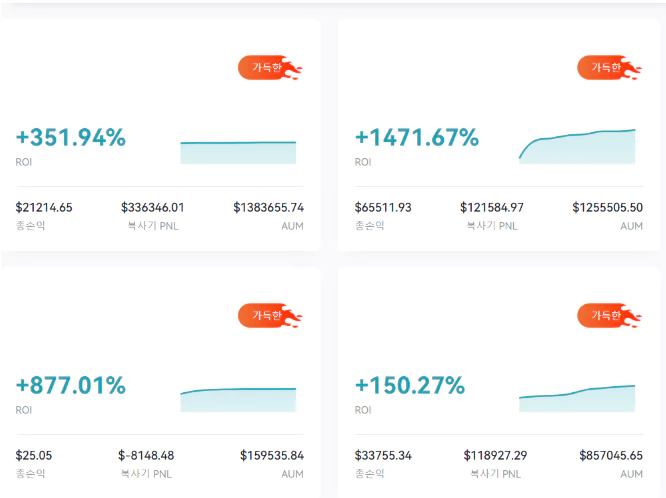The width and height of the screenshot is (666, 498).
Task: Open the ROI chart beside +150.27%
Action: click(x=577, y=398)
